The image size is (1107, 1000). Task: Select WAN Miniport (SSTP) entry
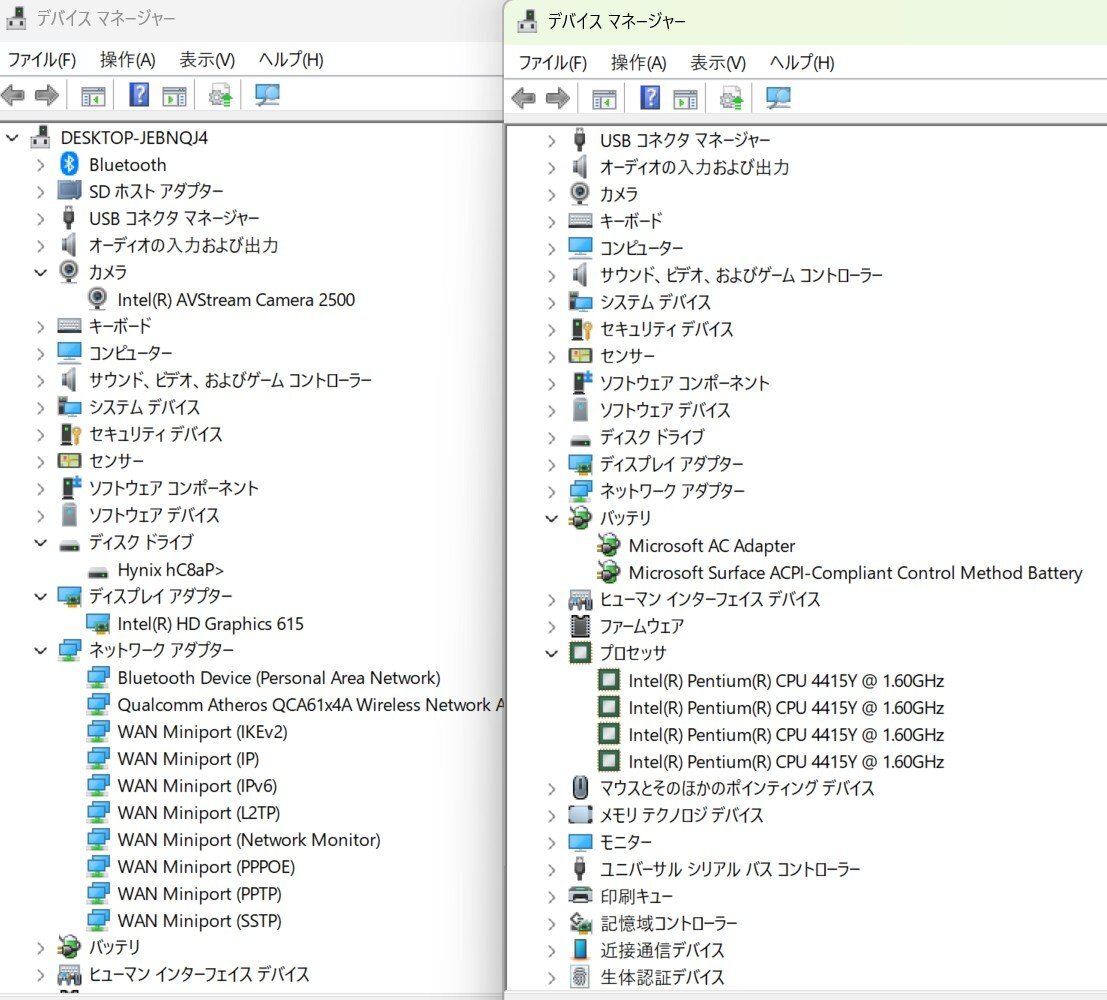pyautogui.click(x=200, y=920)
